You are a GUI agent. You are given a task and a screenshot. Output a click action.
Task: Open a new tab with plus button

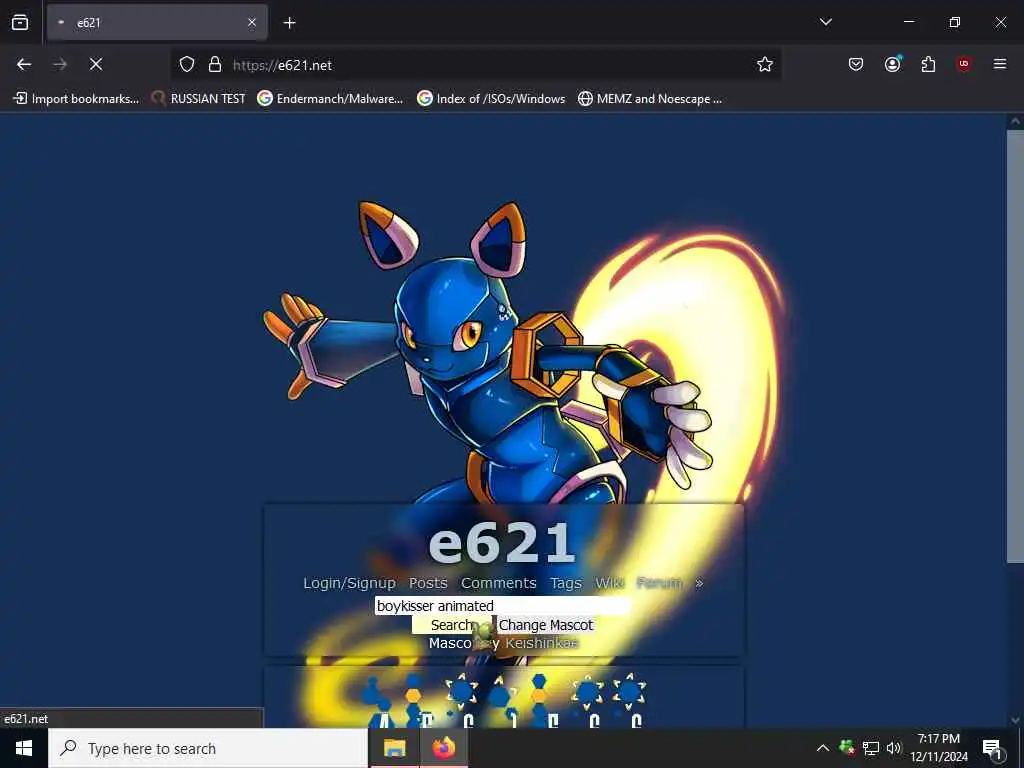289,23
